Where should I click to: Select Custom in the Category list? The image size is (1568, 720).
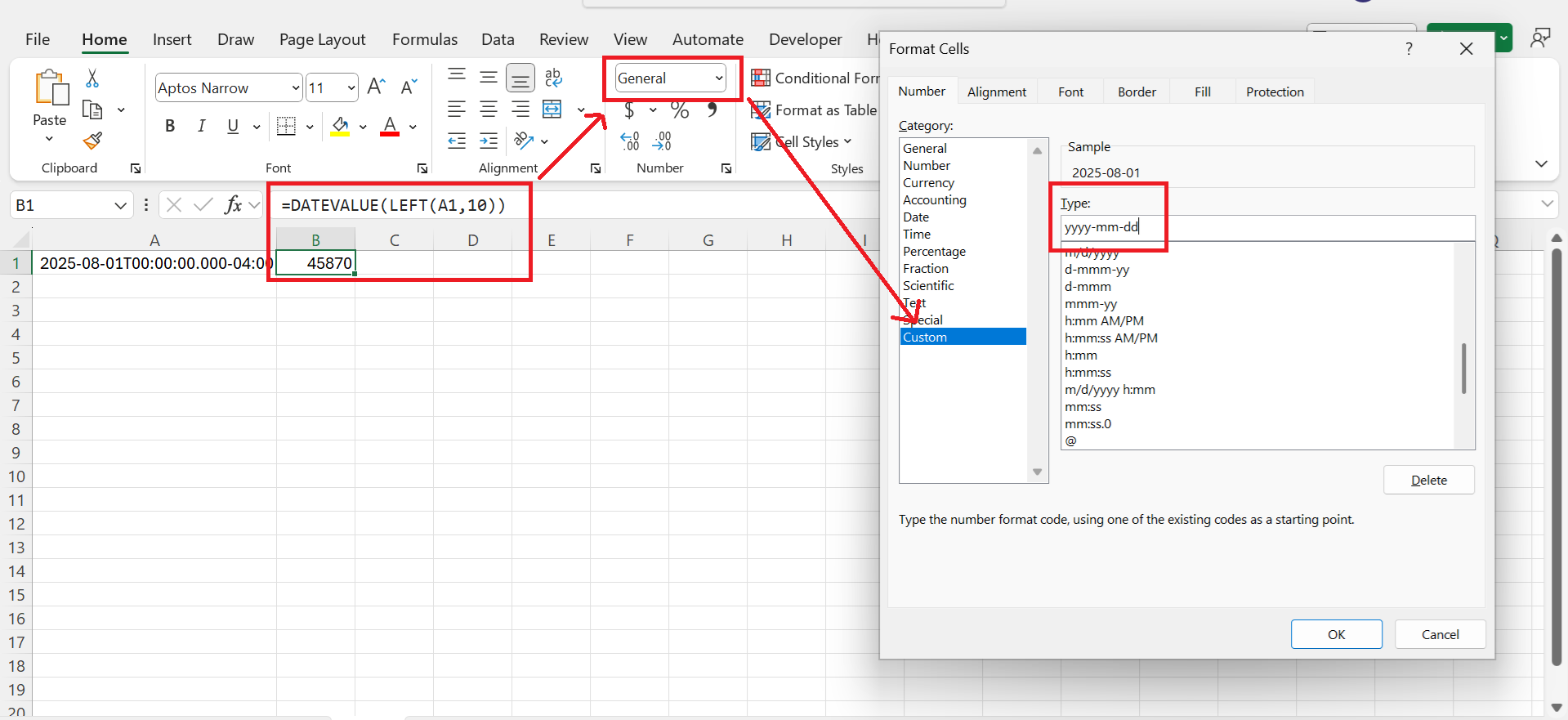tap(963, 337)
